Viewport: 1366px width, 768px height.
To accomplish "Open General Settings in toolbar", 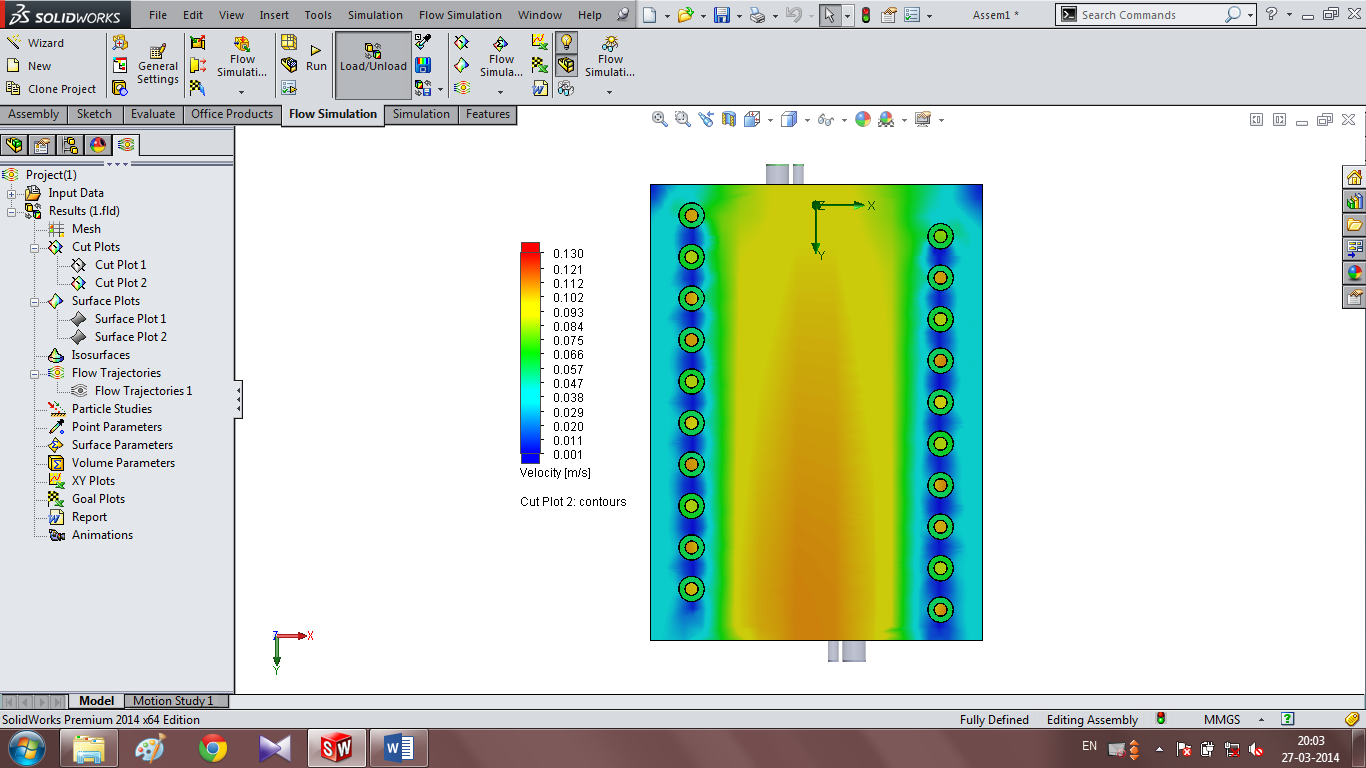I will click(158, 65).
